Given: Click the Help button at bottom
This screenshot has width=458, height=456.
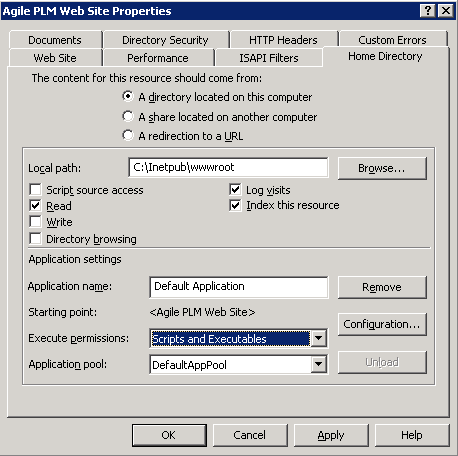Looking at the screenshot, I should 412,435.
